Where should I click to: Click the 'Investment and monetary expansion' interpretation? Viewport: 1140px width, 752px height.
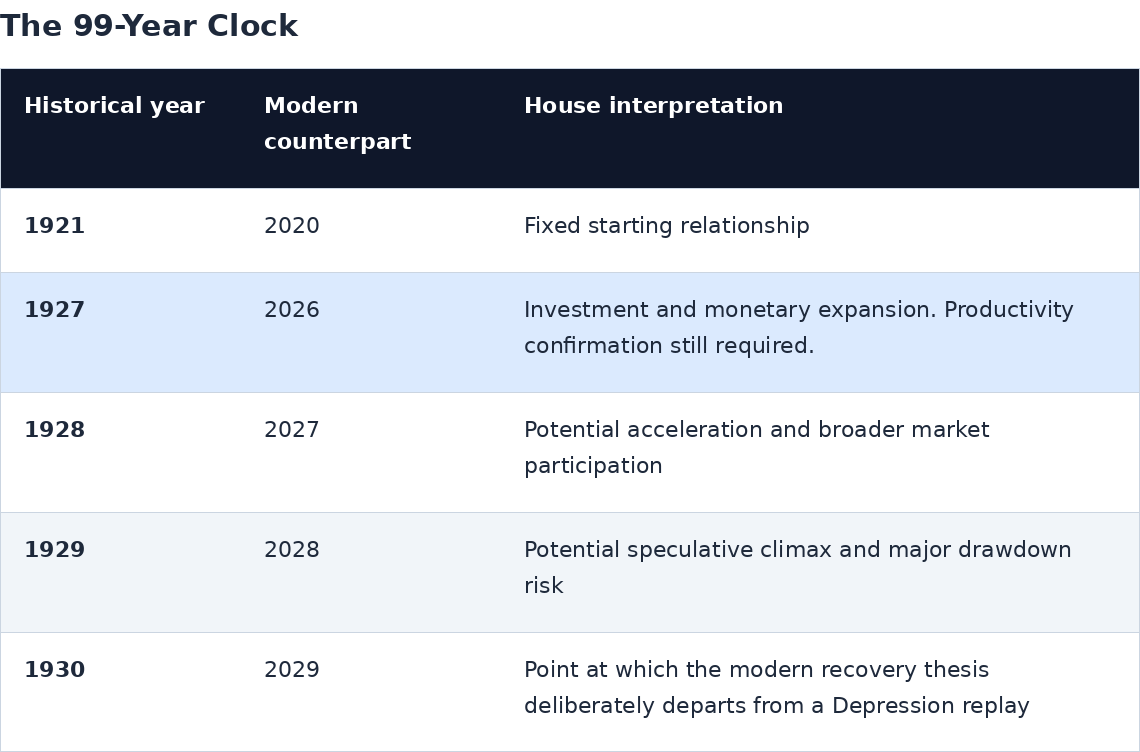[x=730, y=310]
